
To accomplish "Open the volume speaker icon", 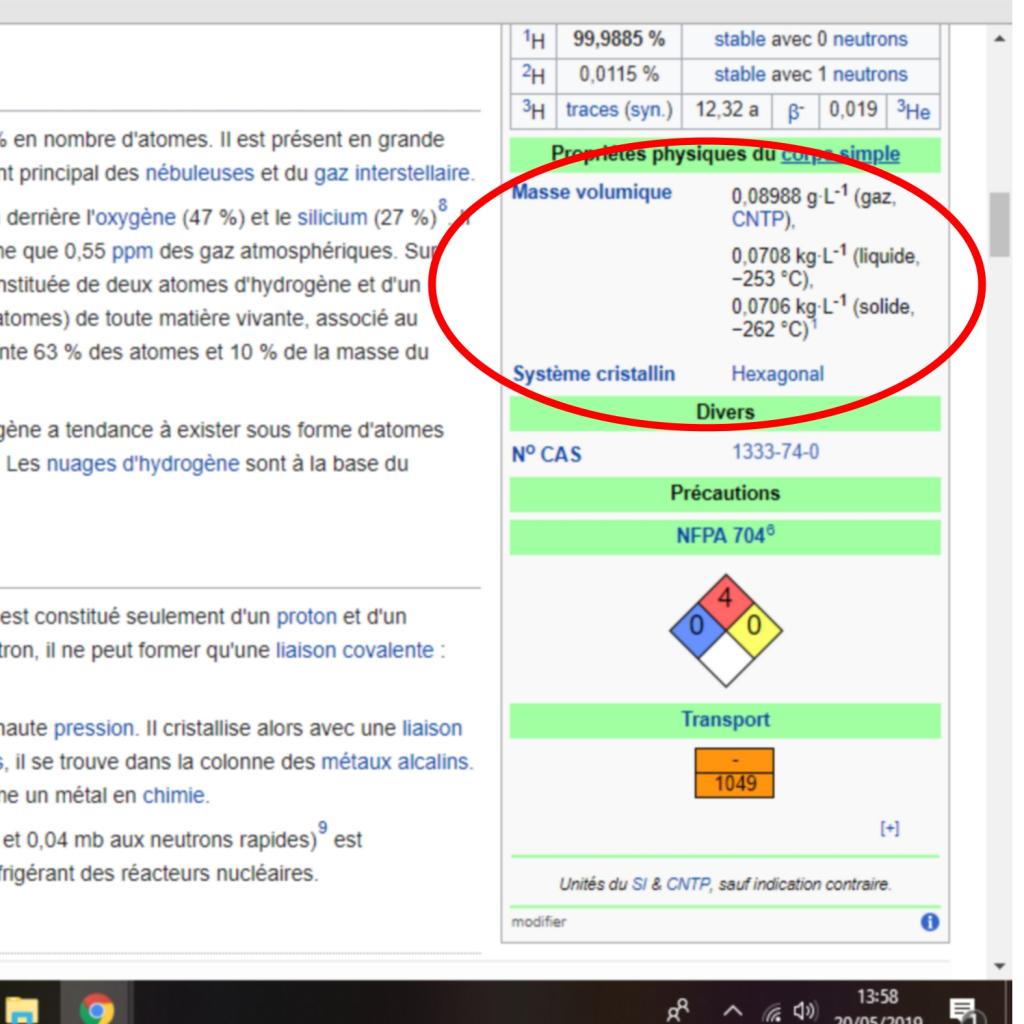I will pyautogui.click(x=805, y=1010).
